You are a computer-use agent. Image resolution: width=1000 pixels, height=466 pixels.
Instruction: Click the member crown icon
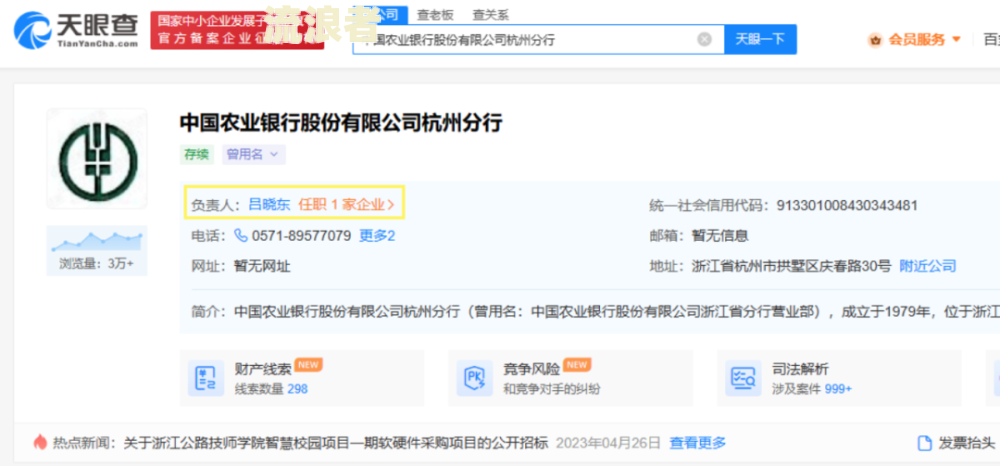(x=875, y=40)
